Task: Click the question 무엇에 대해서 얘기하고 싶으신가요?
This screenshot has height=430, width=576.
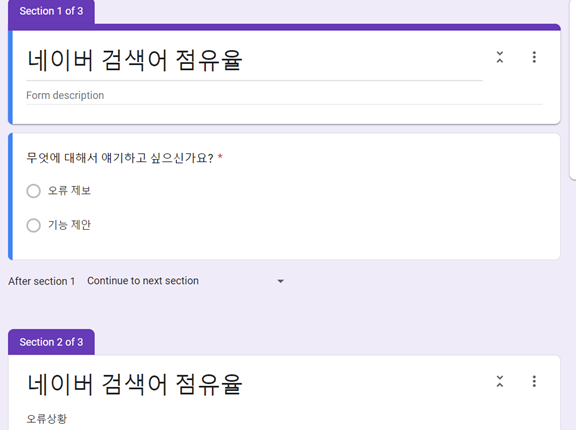Action: [120, 158]
